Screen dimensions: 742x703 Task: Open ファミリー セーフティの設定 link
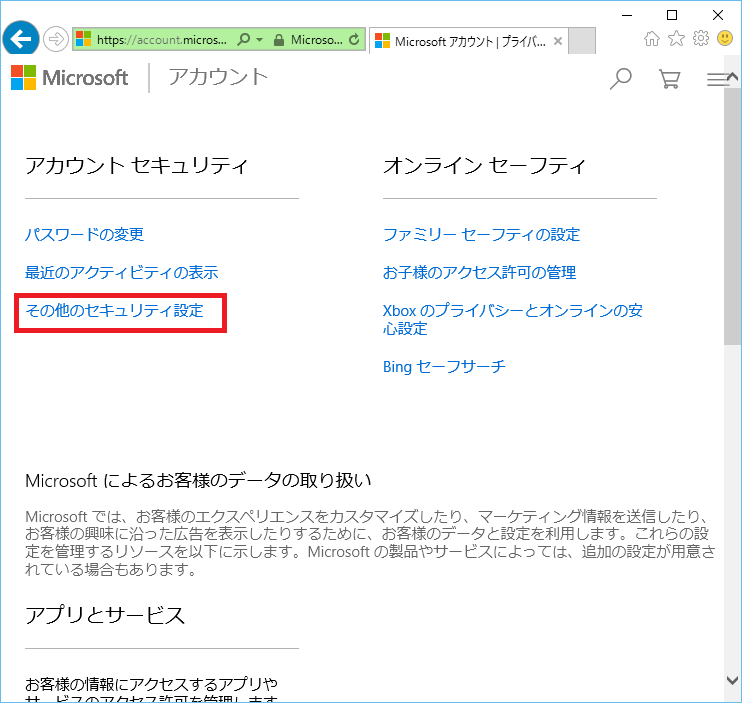click(x=481, y=235)
